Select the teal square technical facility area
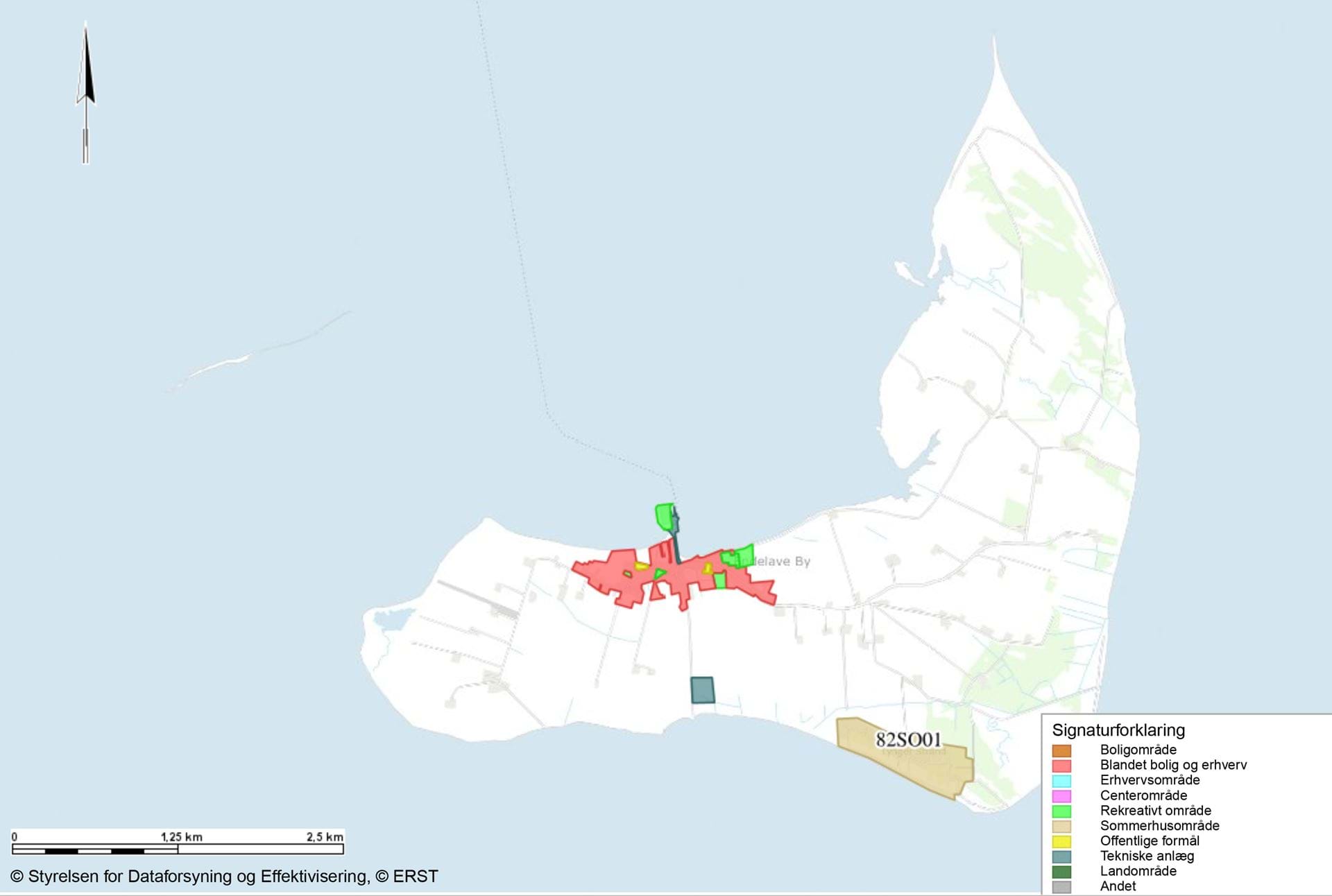Screen dimensions: 1332x896 (702, 690)
